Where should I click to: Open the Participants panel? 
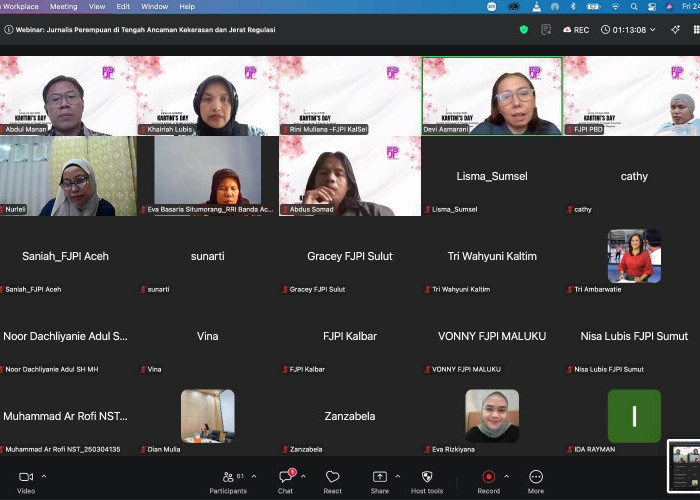[x=228, y=482]
